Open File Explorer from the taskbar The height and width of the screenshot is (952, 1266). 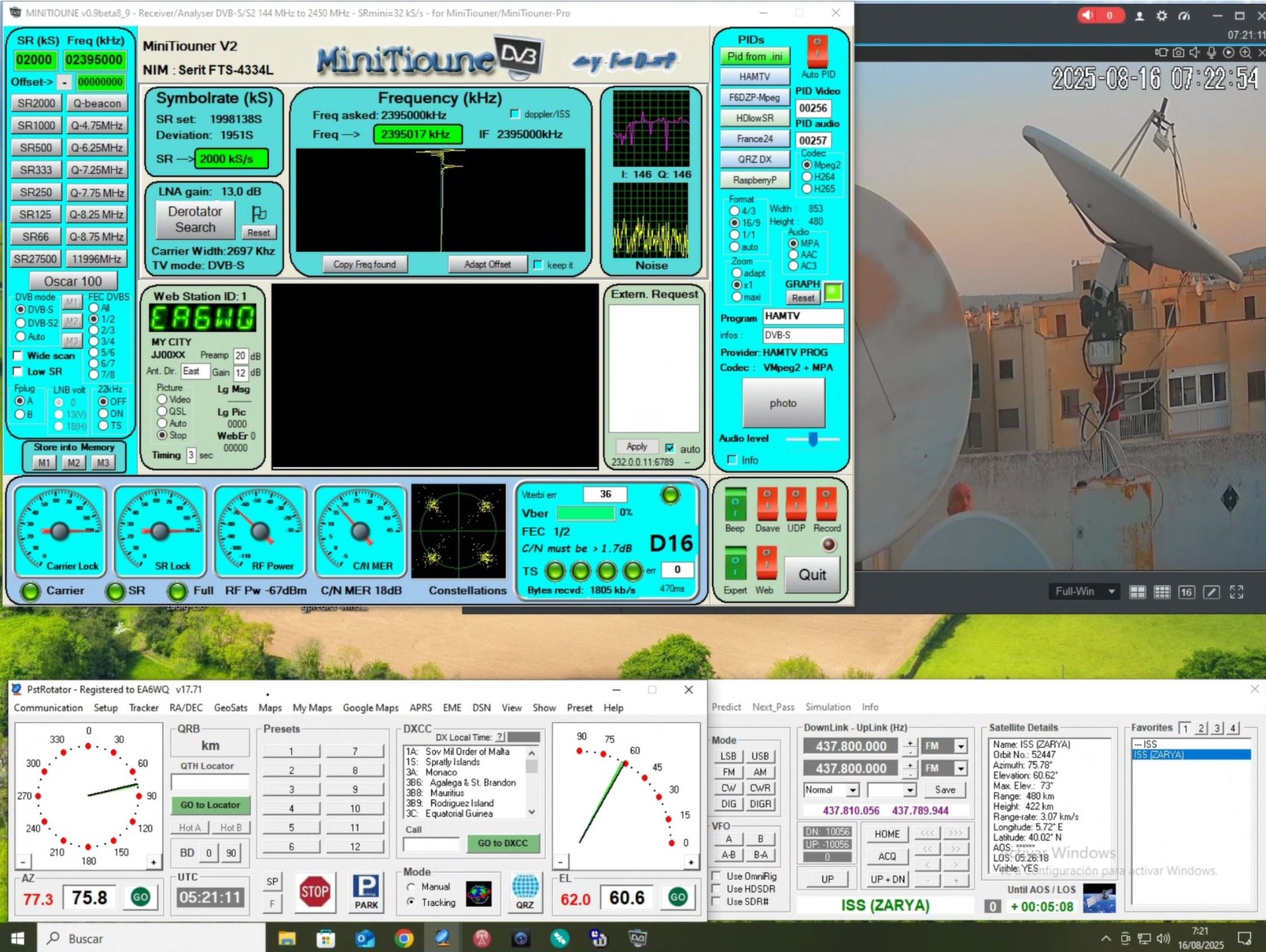point(286,939)
